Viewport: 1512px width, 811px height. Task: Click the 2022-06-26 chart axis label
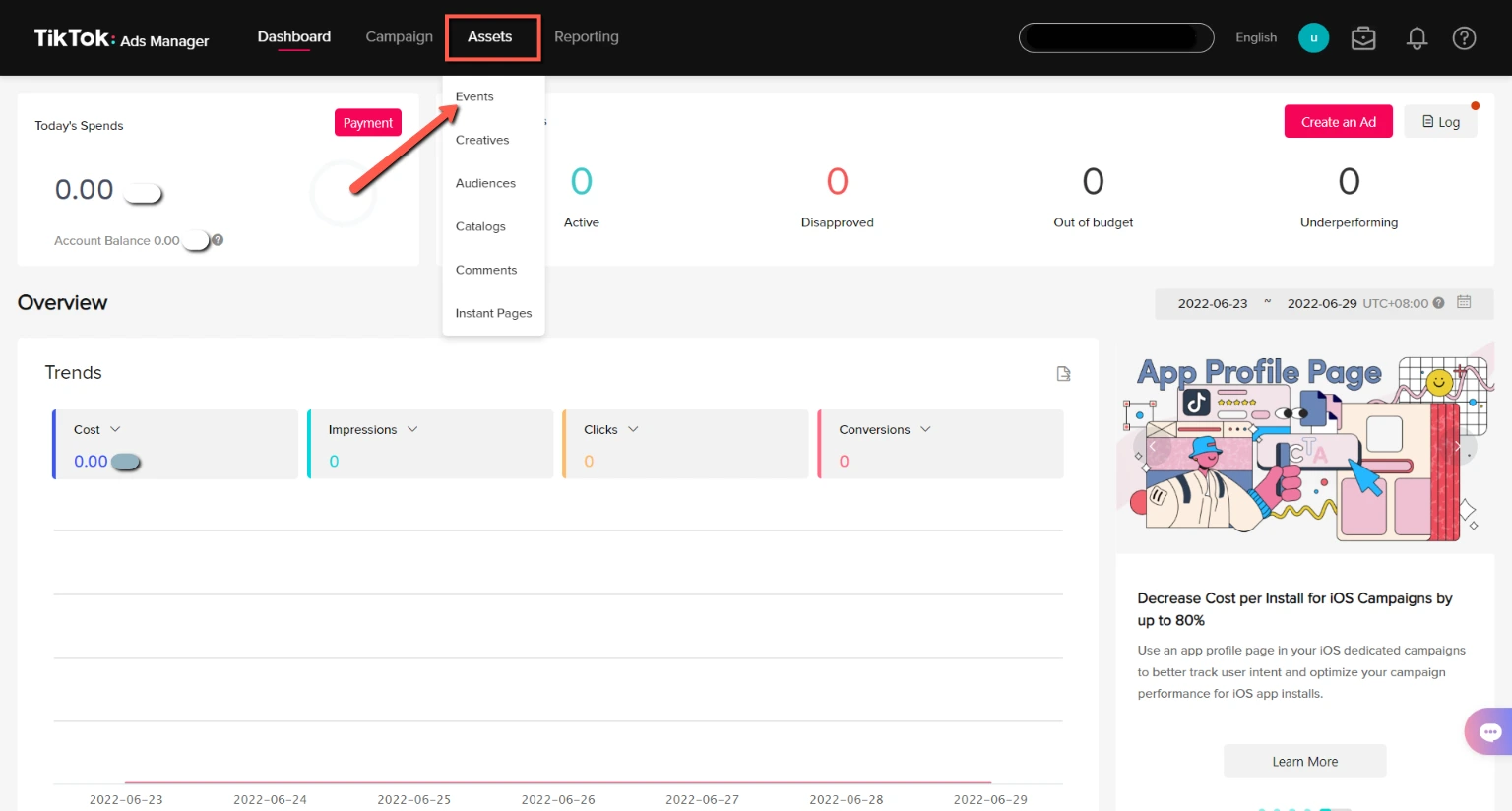(x=558, y=799)
